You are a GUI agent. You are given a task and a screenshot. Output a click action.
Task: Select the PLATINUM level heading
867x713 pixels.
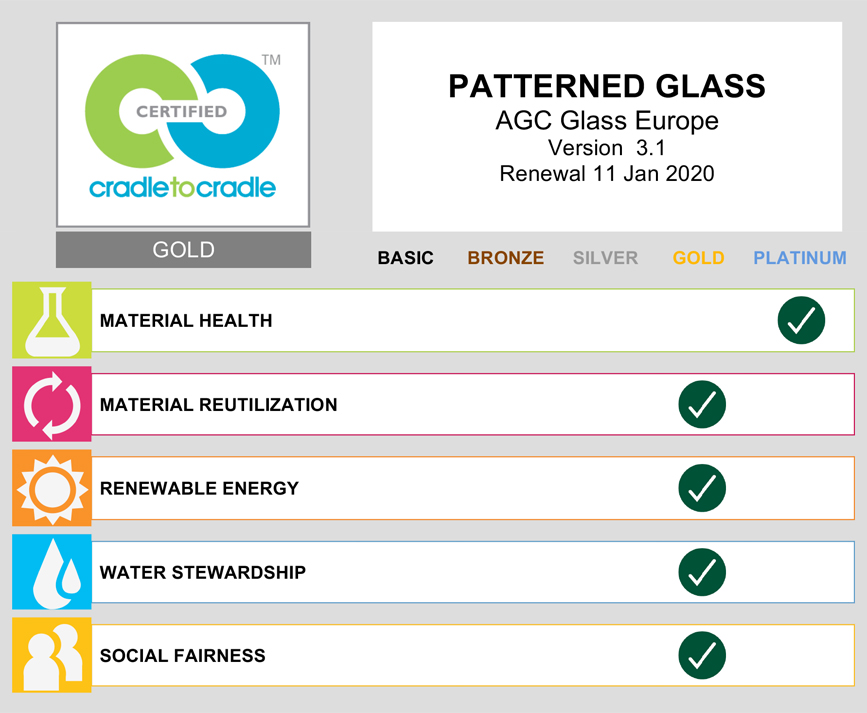[800, 258]
